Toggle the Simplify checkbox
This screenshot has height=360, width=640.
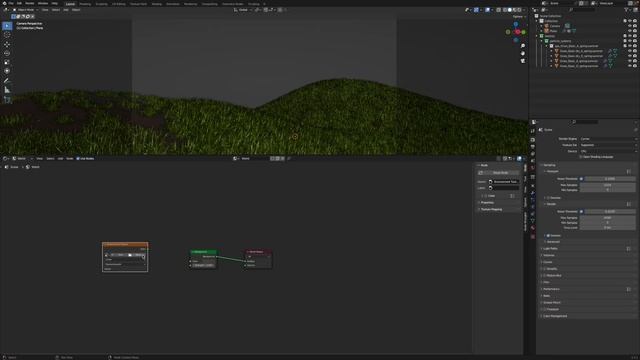[x=545, y=269]
